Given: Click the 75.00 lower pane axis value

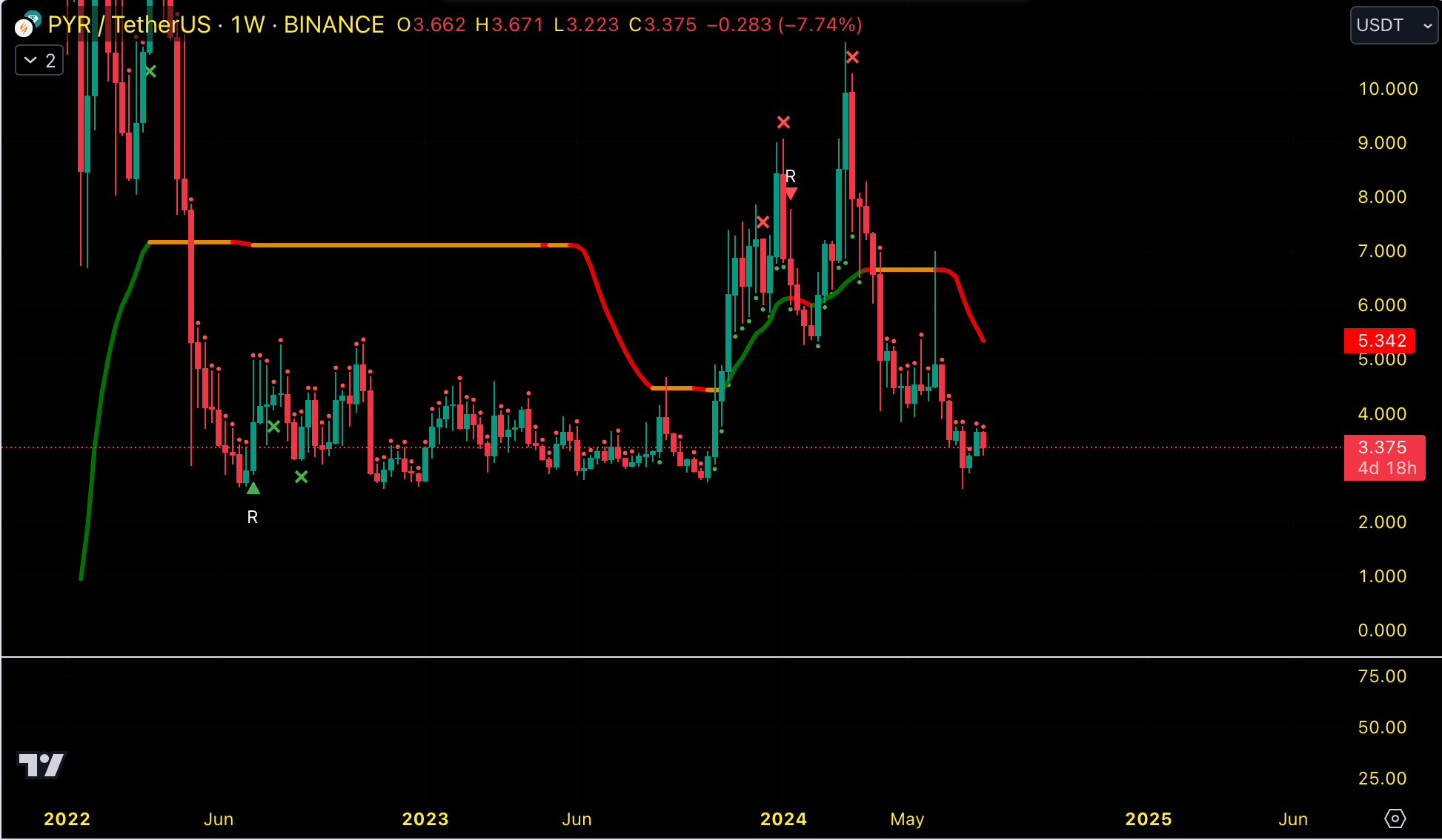Looking at the screenshot, I should (x=1382, y=676).
